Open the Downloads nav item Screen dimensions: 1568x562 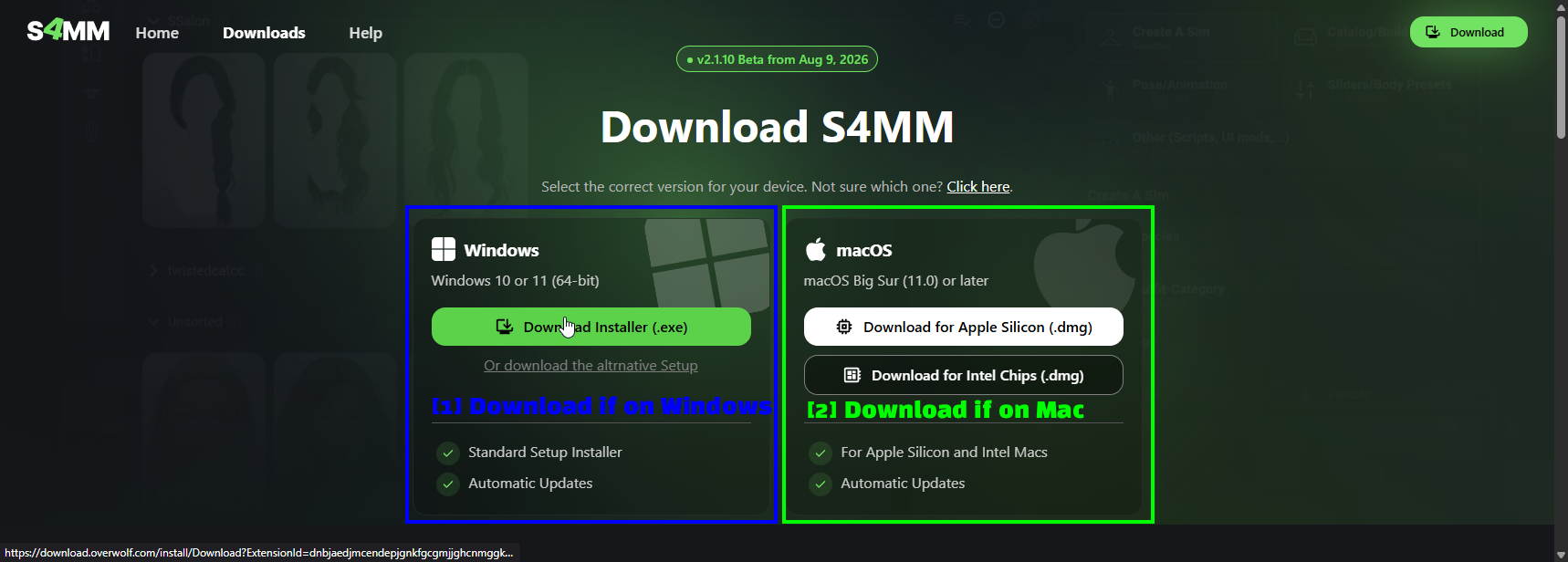pyautogui.click(x=264, y=33)
